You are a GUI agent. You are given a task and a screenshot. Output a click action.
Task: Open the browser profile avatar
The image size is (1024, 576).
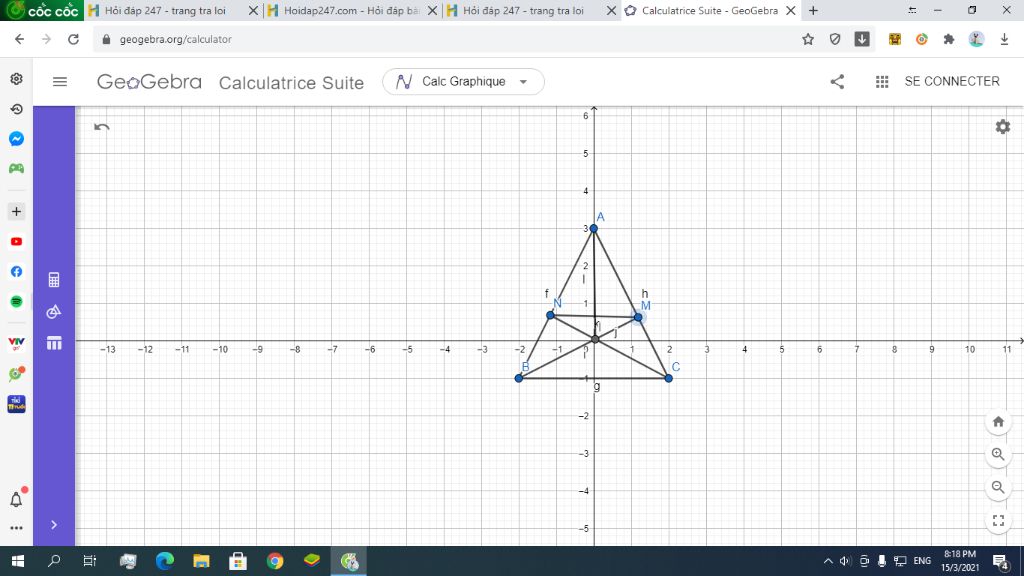click(x=976, y=39)
